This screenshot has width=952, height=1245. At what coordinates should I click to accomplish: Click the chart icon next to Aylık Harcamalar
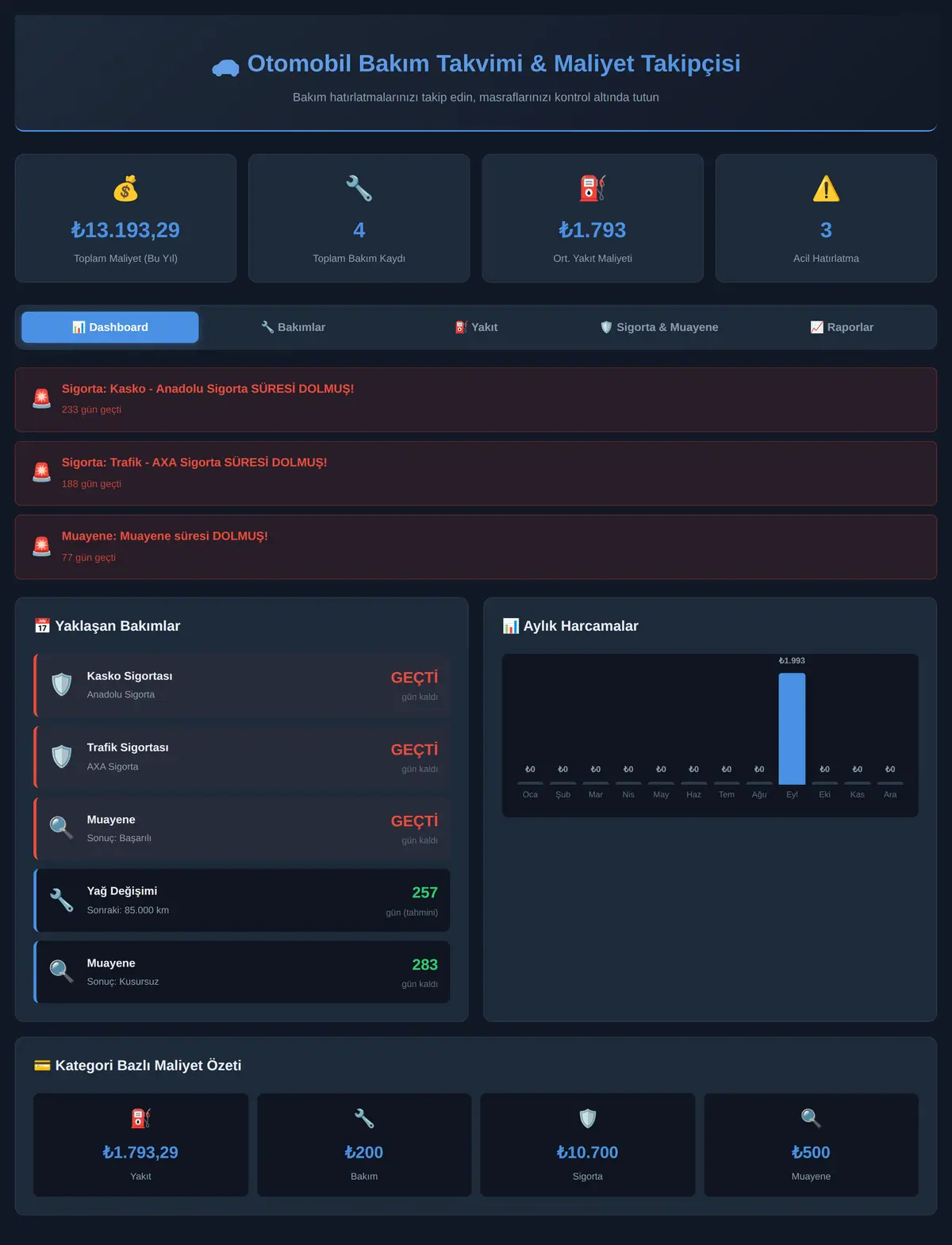tap(511, 626)
